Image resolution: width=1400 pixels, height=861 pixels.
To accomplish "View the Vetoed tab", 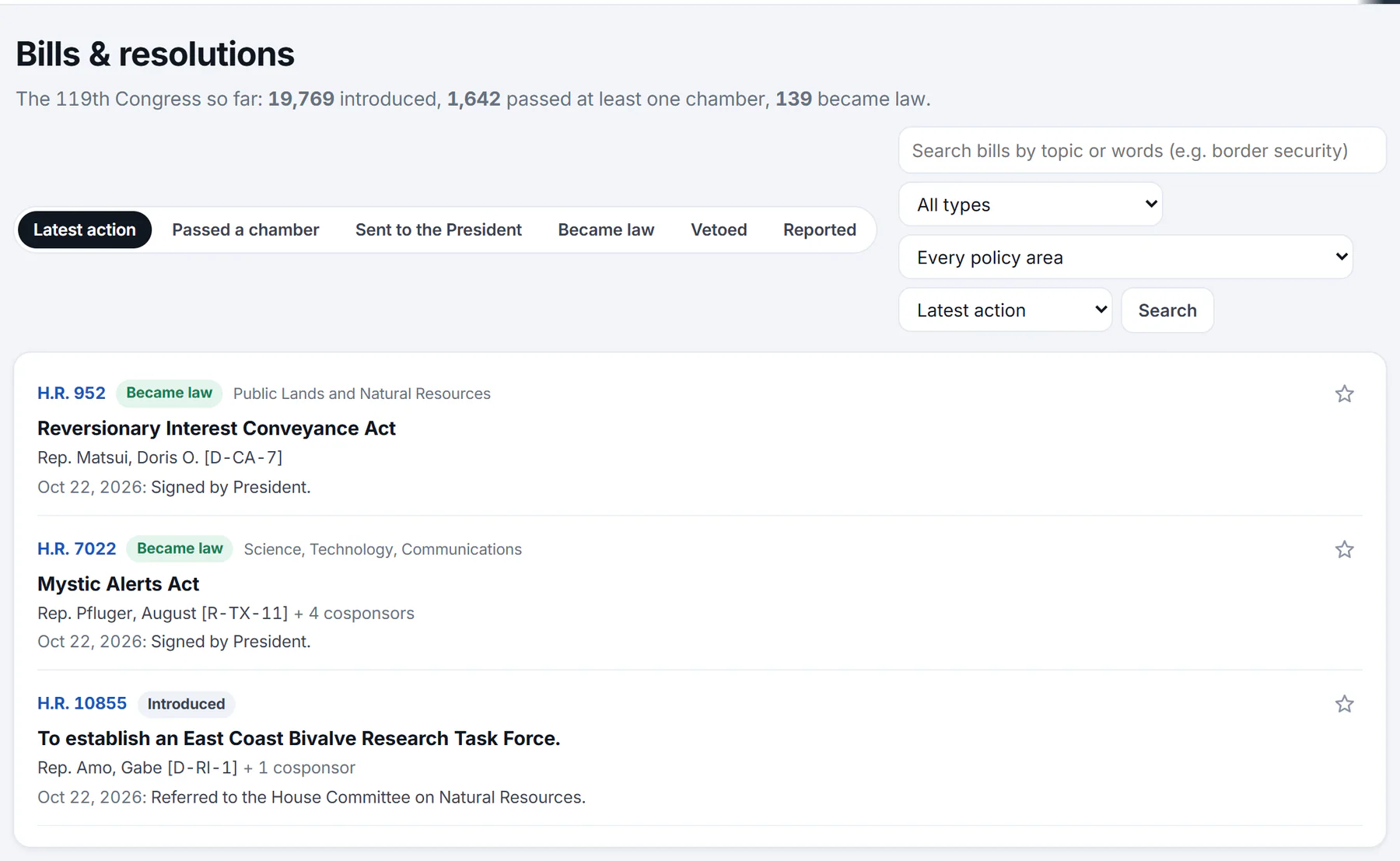I will [719, 229].
